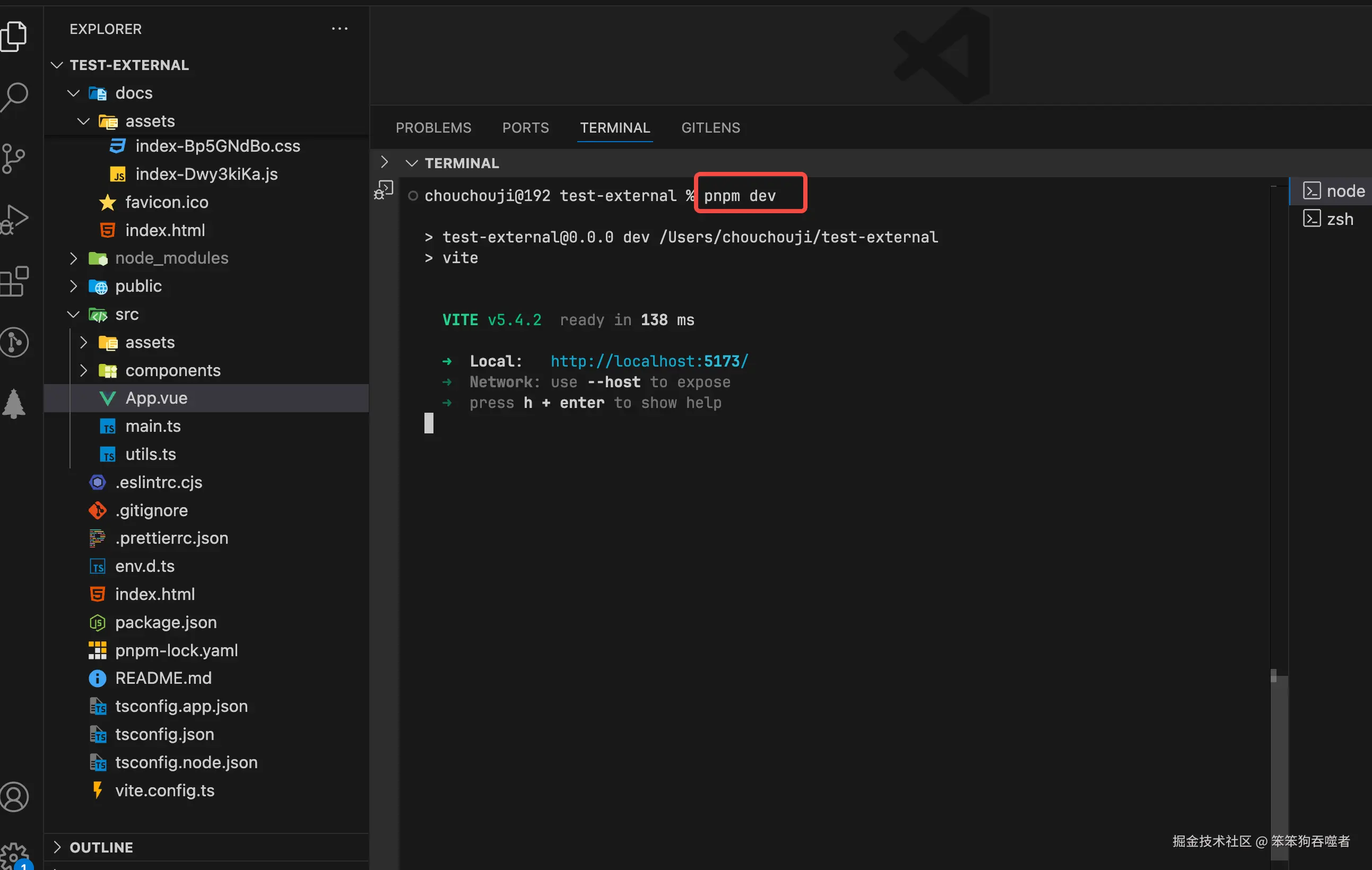This screenshot has height=870, width=1372.
Task: Switch to the GITLENS tab
Action: tap(710, 128)
